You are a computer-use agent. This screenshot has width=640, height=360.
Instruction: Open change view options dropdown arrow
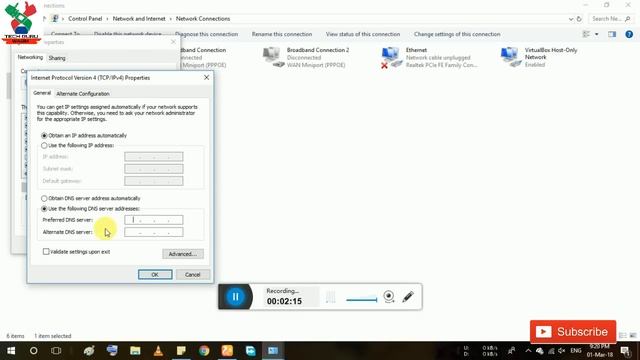click(x=597, y=34)
